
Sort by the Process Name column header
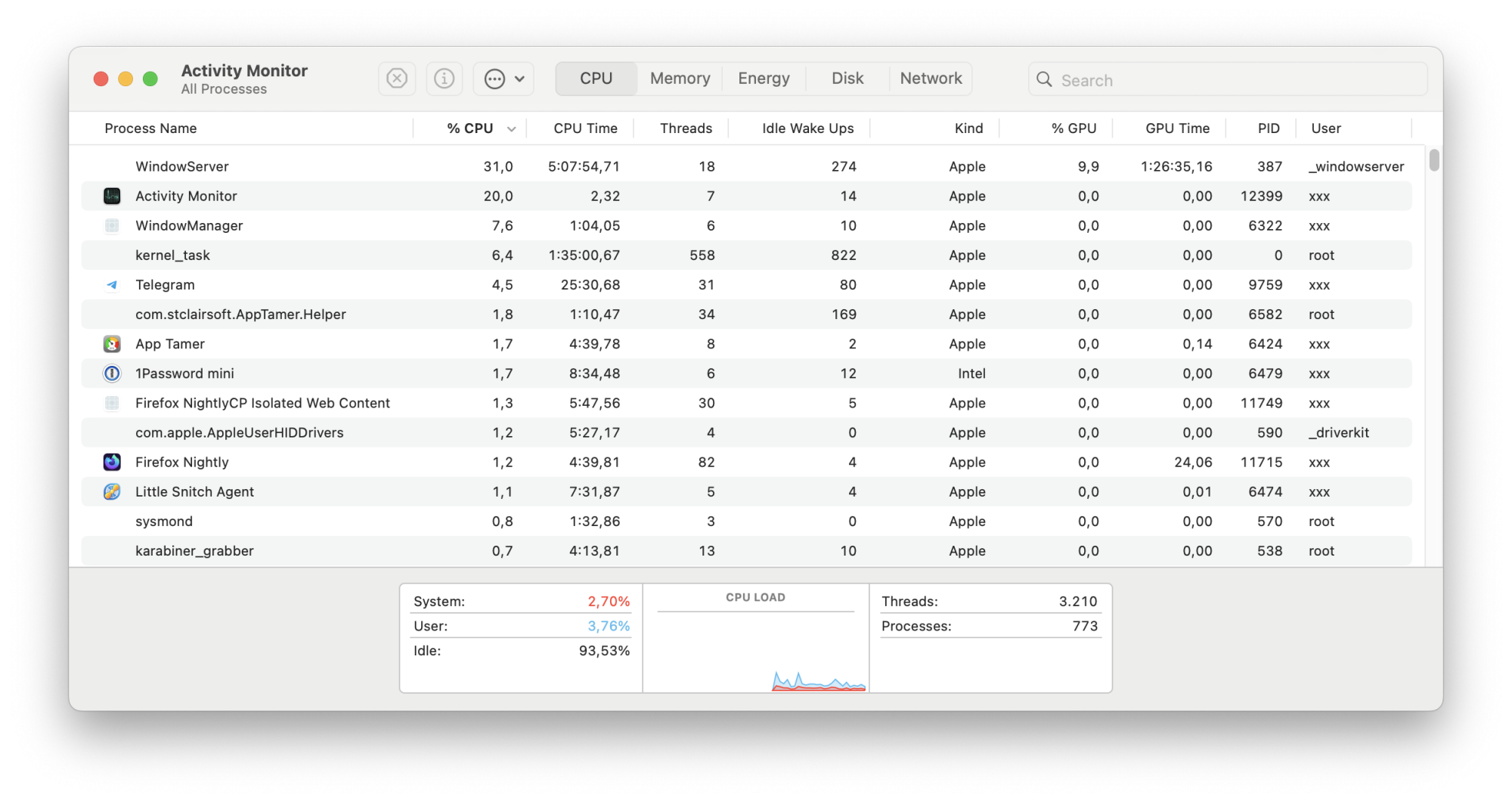click(x=150, y=129)
